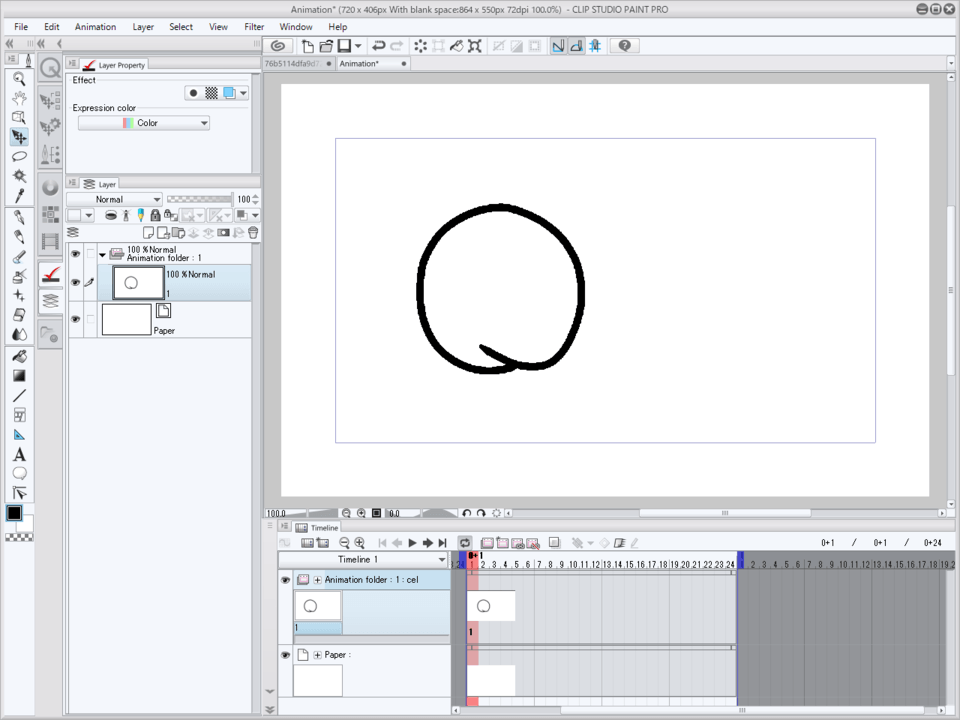This screenshot has height=720, width=960.
Task: Open the CLIP STUDIO spiral icon
Action: pos(279,46)
